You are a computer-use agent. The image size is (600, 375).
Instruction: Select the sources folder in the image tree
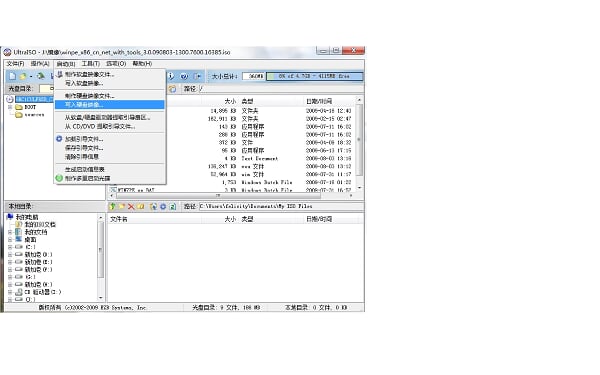coord(34,115)
